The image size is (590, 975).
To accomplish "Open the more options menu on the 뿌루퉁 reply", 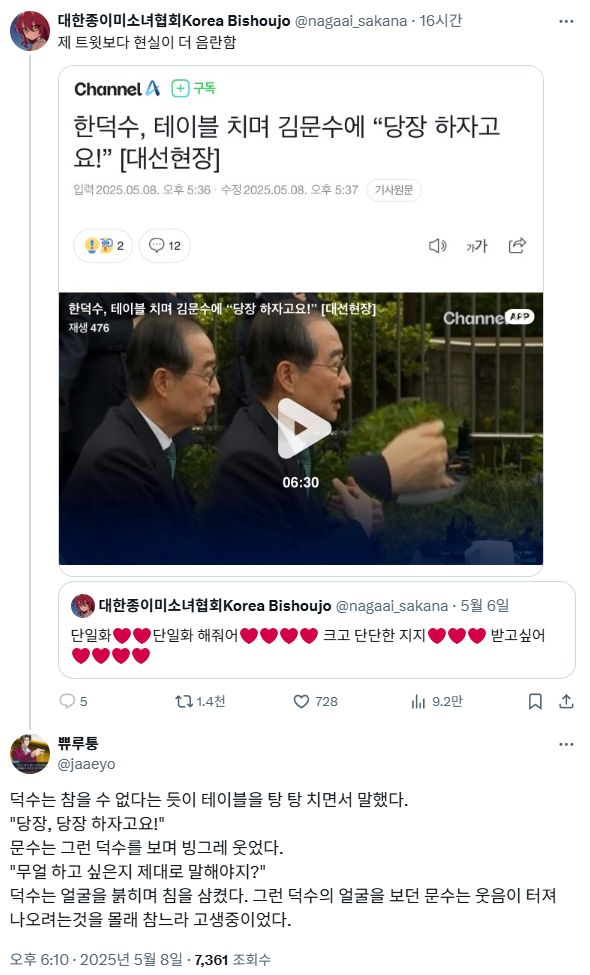I will click(566, 744).
